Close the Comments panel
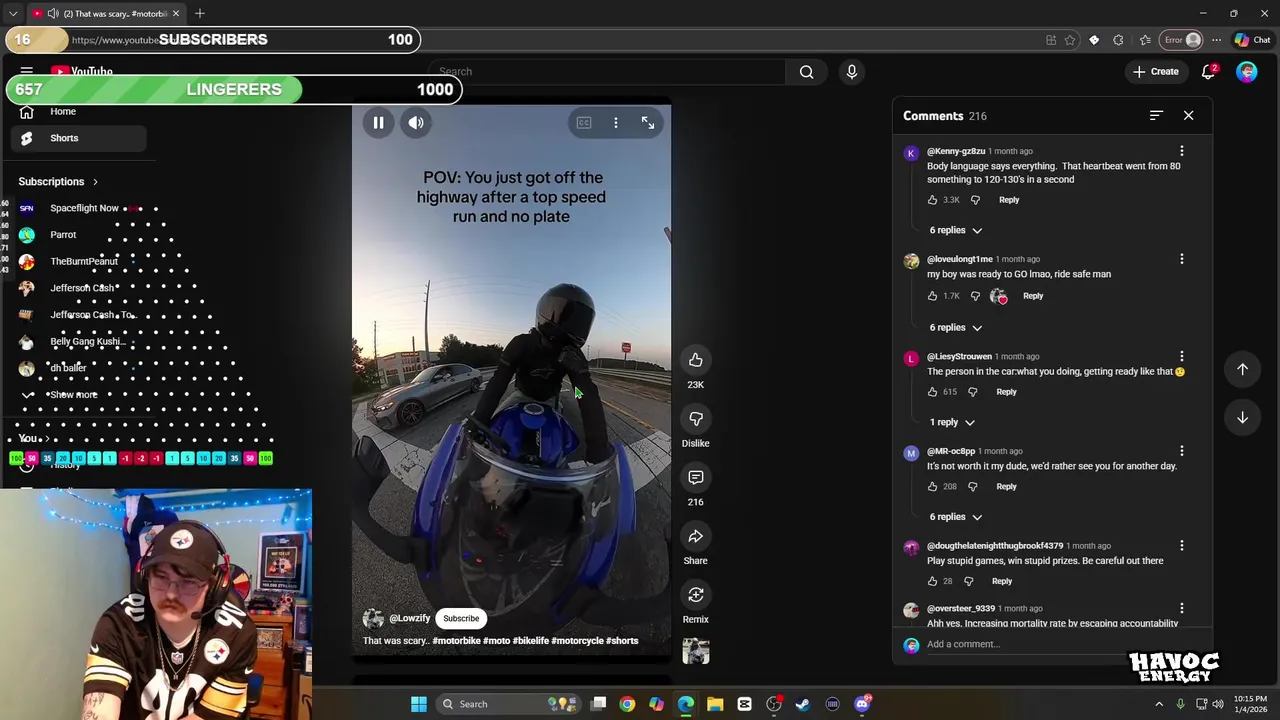This screenshot has width=1280, height=720. click(x=1188, y=116)
